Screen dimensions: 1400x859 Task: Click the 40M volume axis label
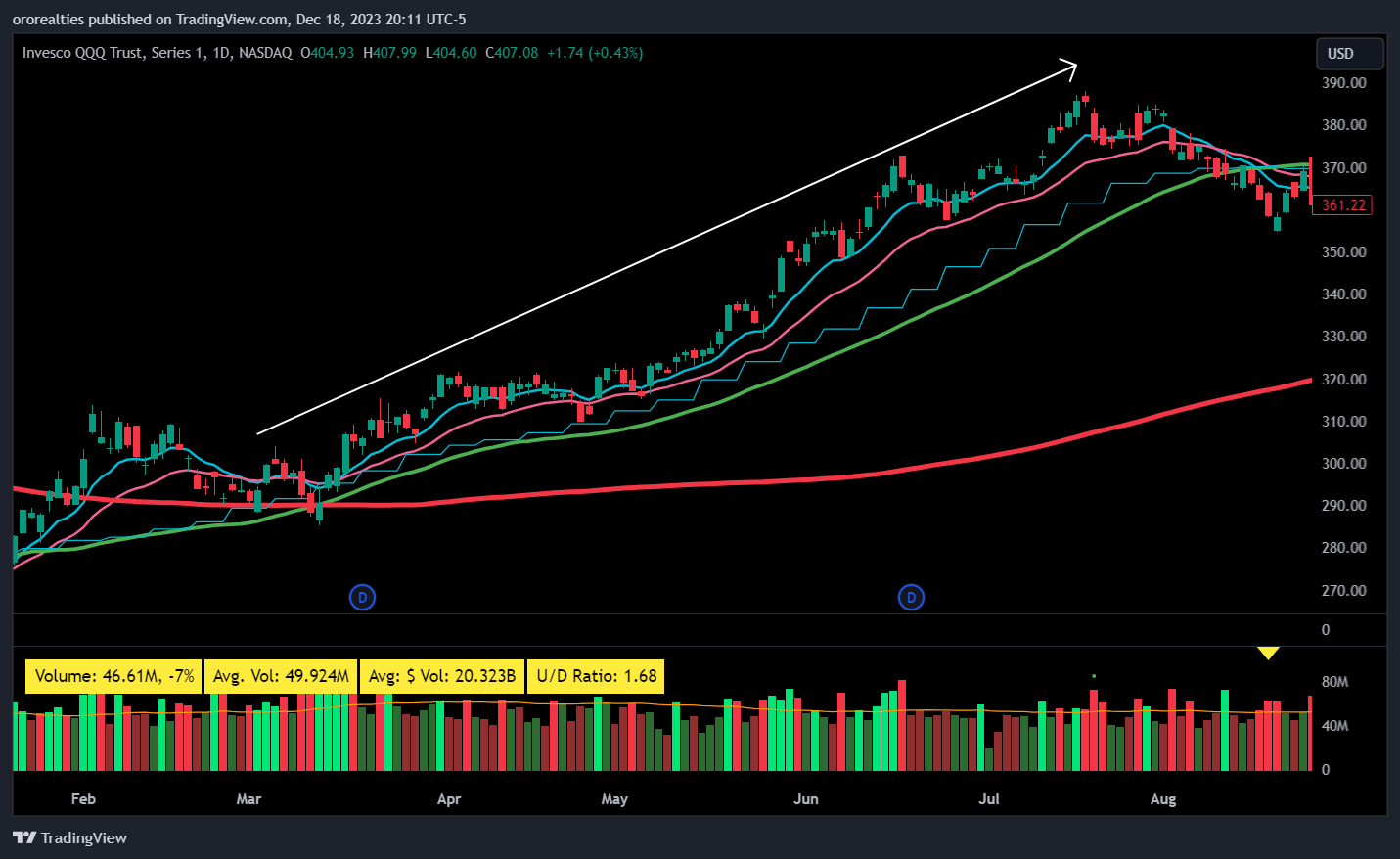pos(1334,726)
